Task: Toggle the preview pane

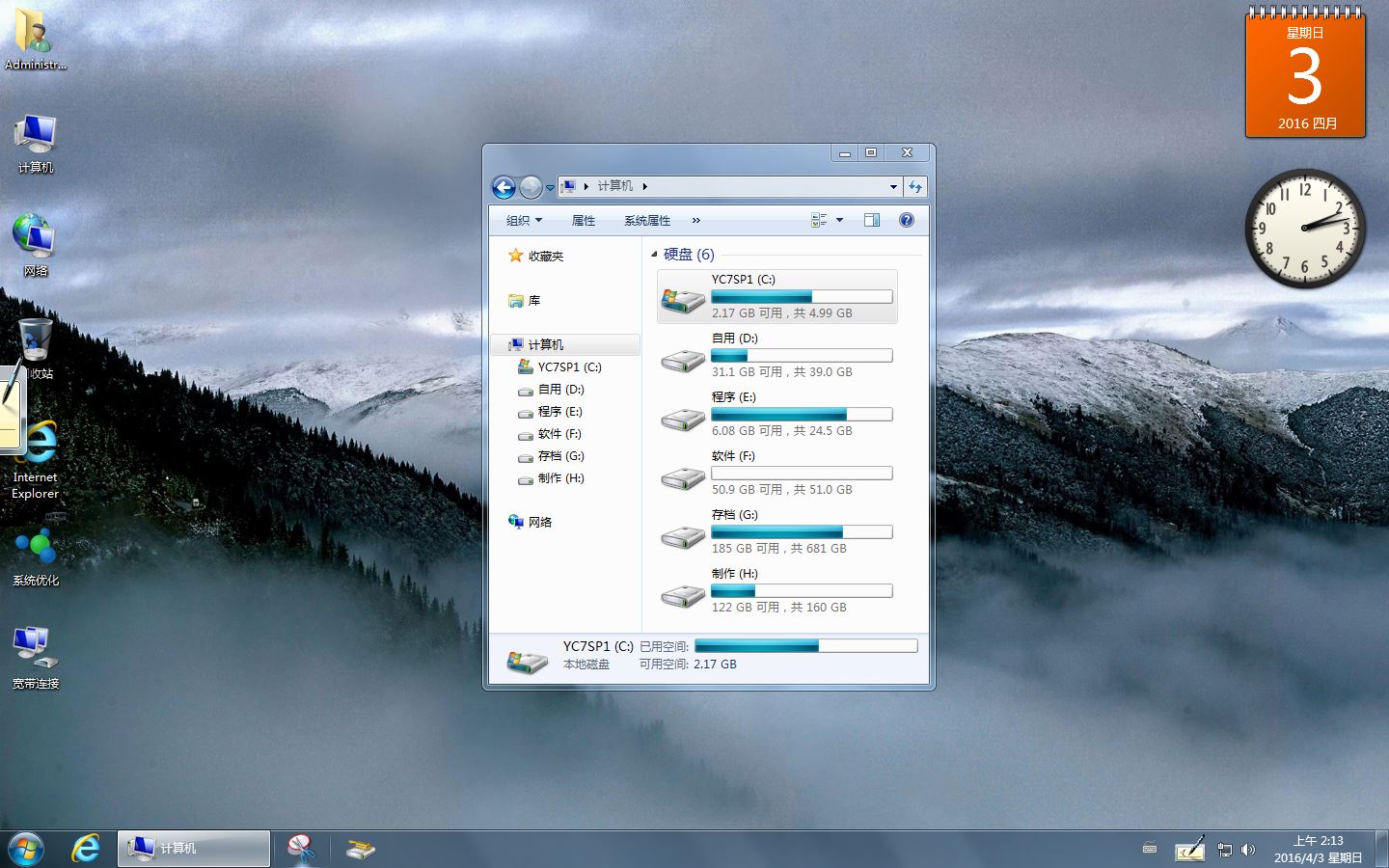Action: pos(872,220)
